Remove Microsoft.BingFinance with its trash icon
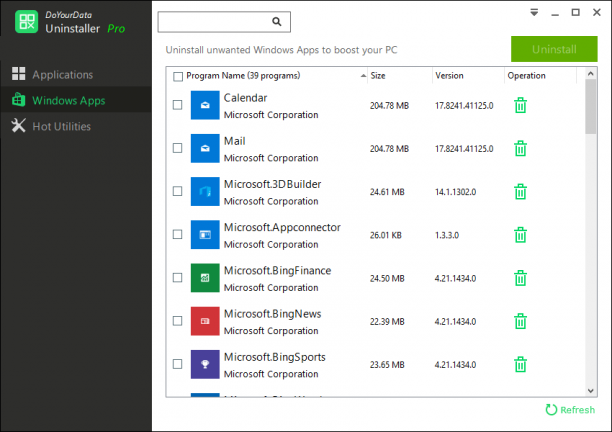This screenshot has width=612, height=432. pos(520,278)
